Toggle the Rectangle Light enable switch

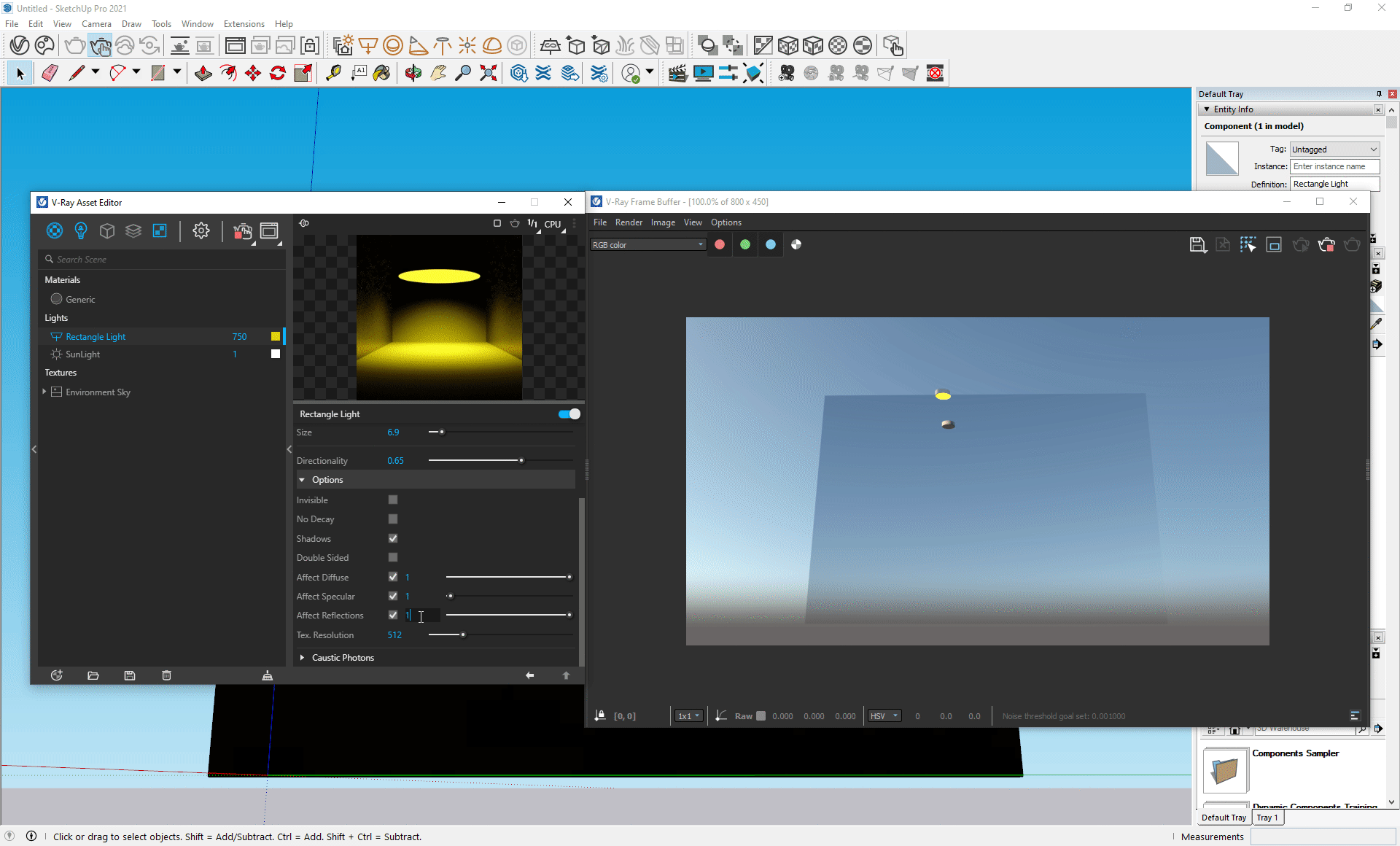click(x=569, y=414)
